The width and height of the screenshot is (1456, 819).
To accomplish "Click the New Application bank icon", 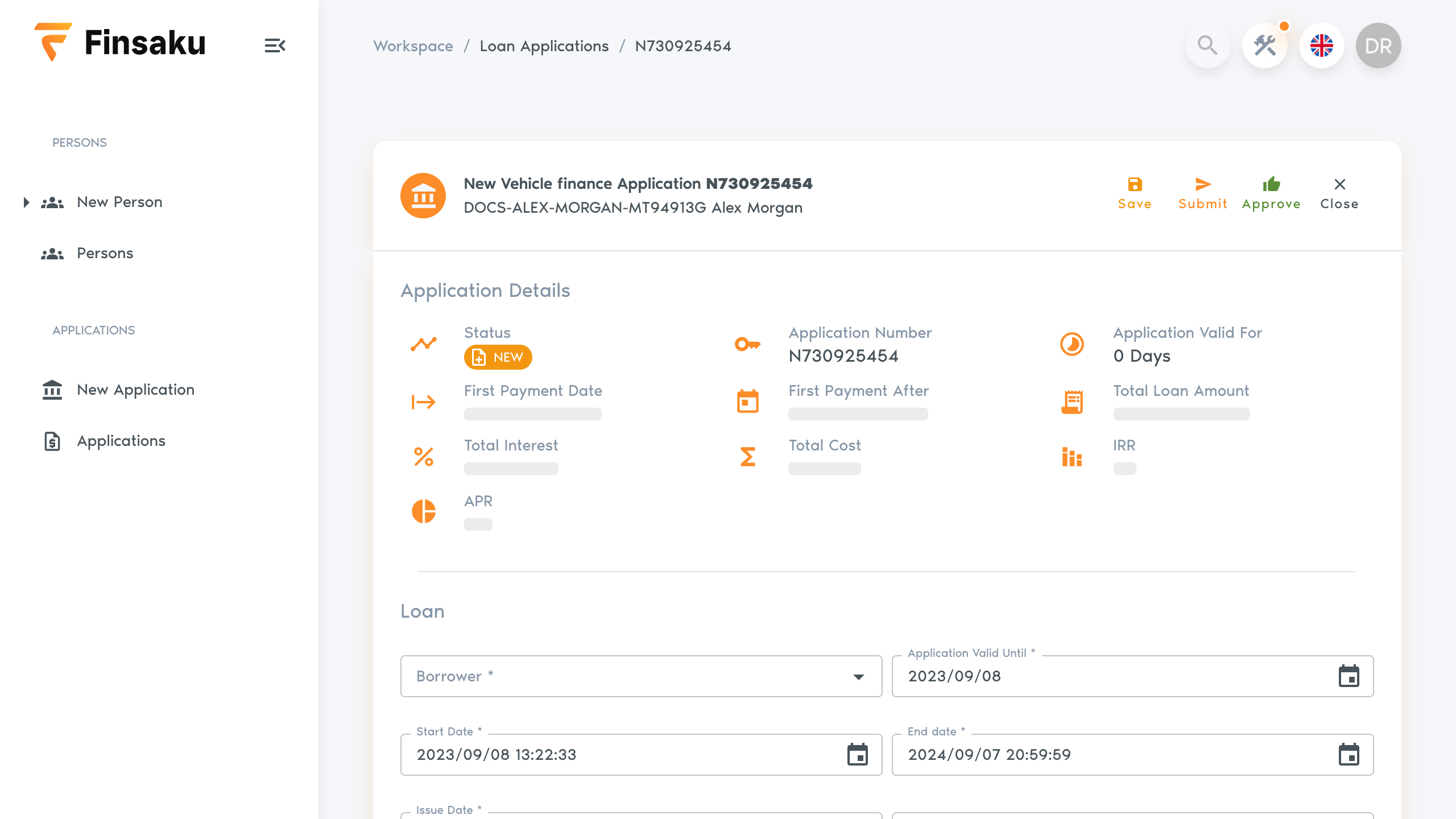I will click(52, 390).
